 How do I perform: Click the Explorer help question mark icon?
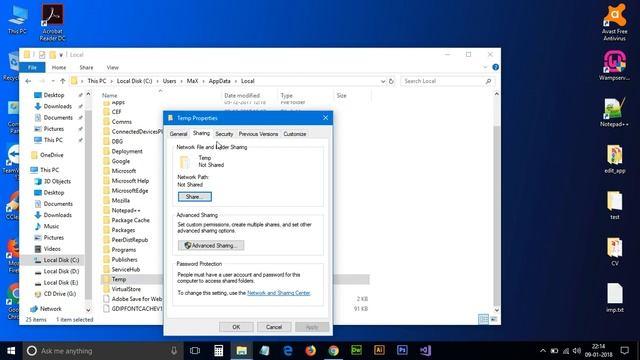pyautogui.click(x=496, y=67)
